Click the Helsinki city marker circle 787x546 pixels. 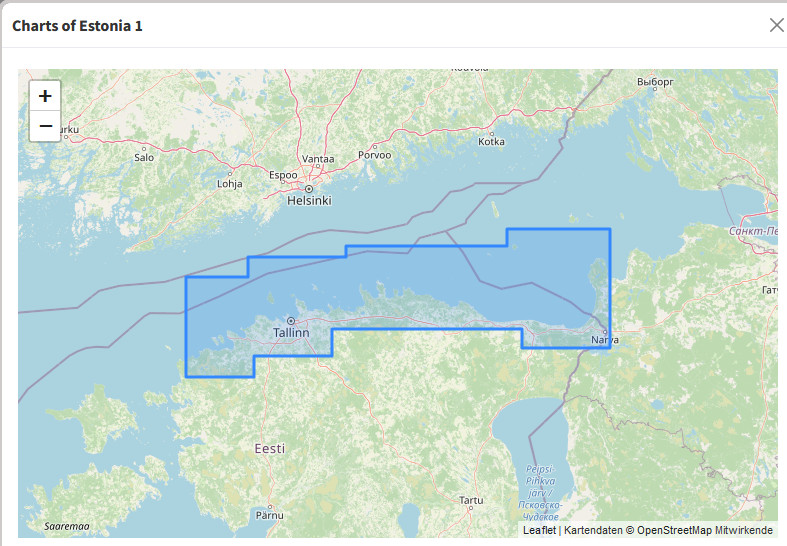click(x=309, y=189)
